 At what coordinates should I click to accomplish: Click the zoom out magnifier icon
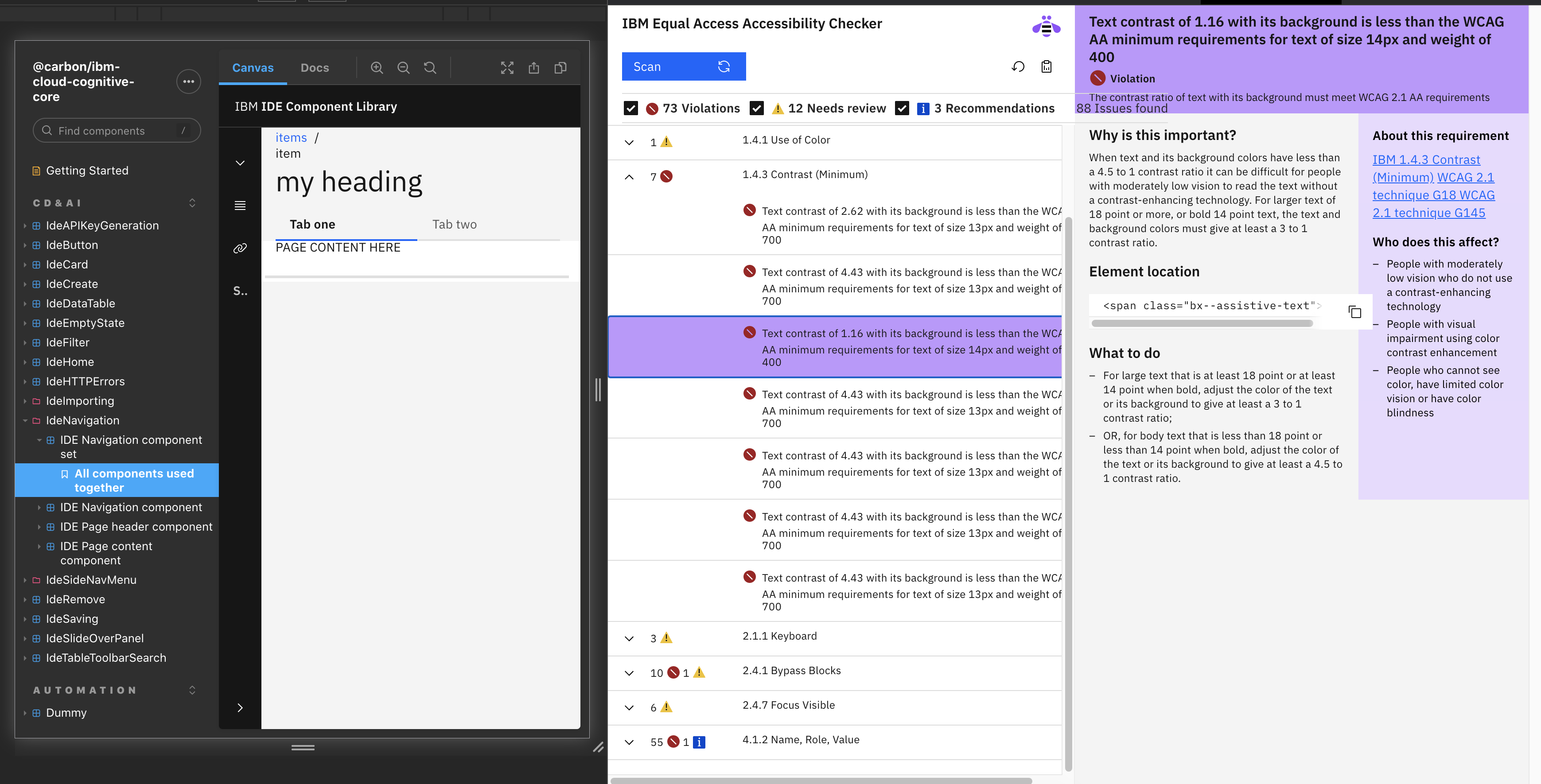point(404,68)
